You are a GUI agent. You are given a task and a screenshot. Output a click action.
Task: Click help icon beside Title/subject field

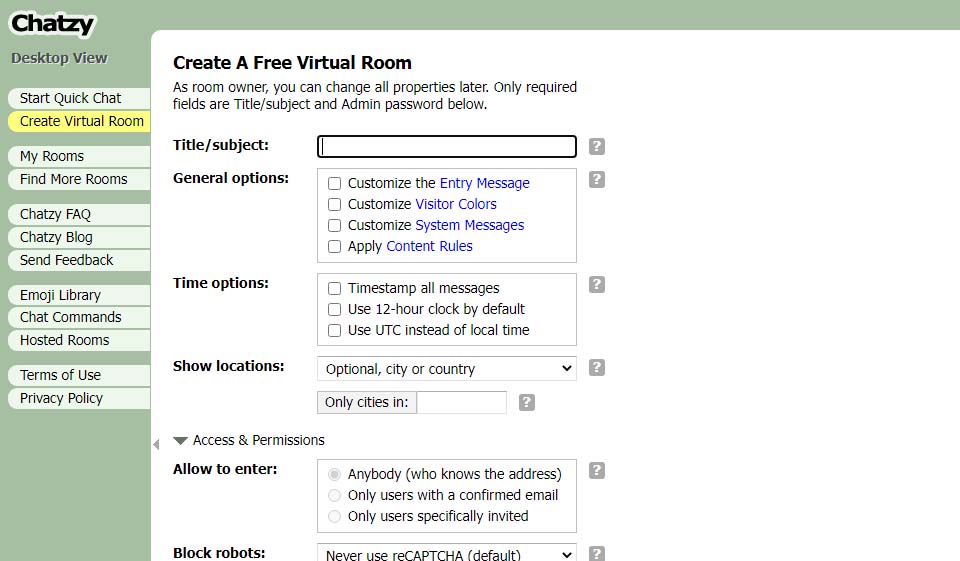click(x=597, y=147)
